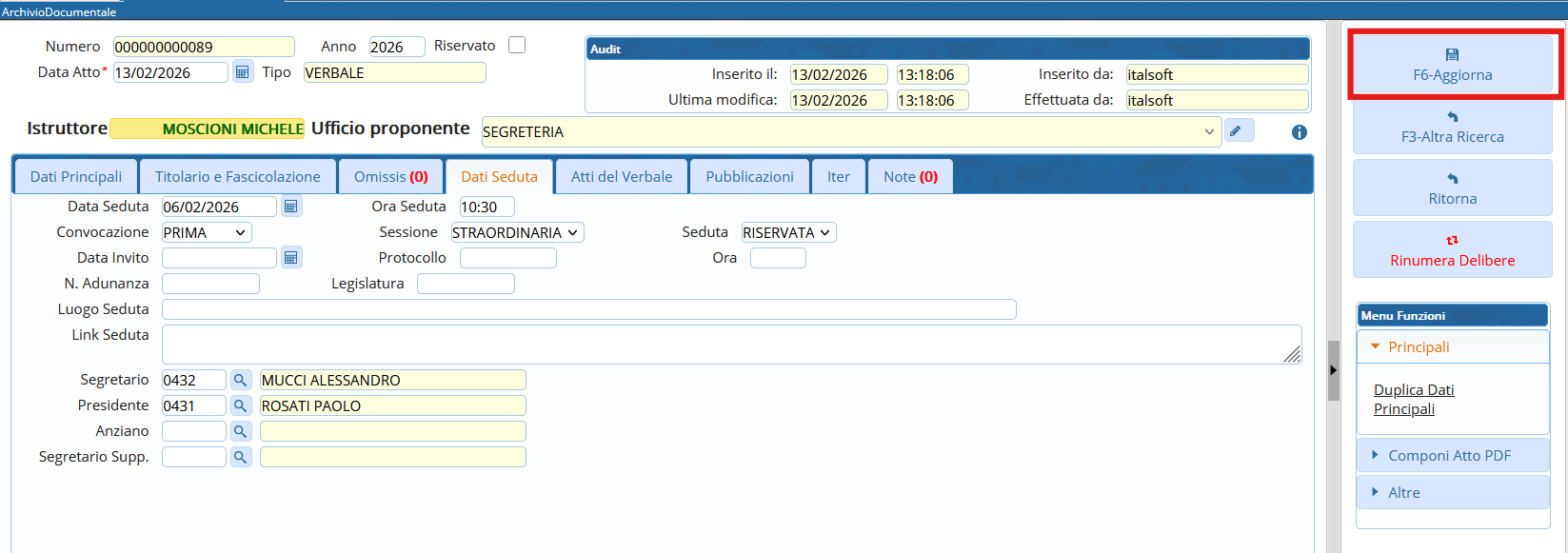Click the Anziano lookup magnifier icon
The width and height of the screenshot is (1568, 553).
(241, 431)
